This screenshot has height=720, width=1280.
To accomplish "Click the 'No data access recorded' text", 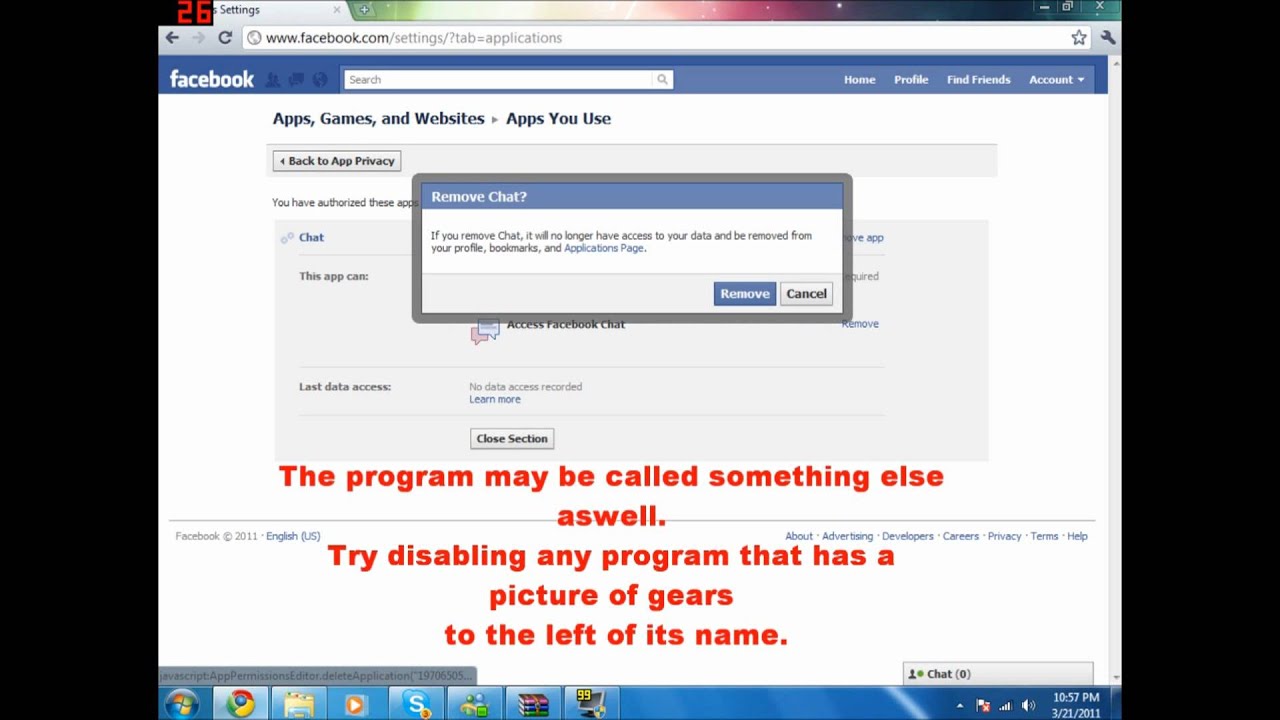I will (x=525, y=387).
